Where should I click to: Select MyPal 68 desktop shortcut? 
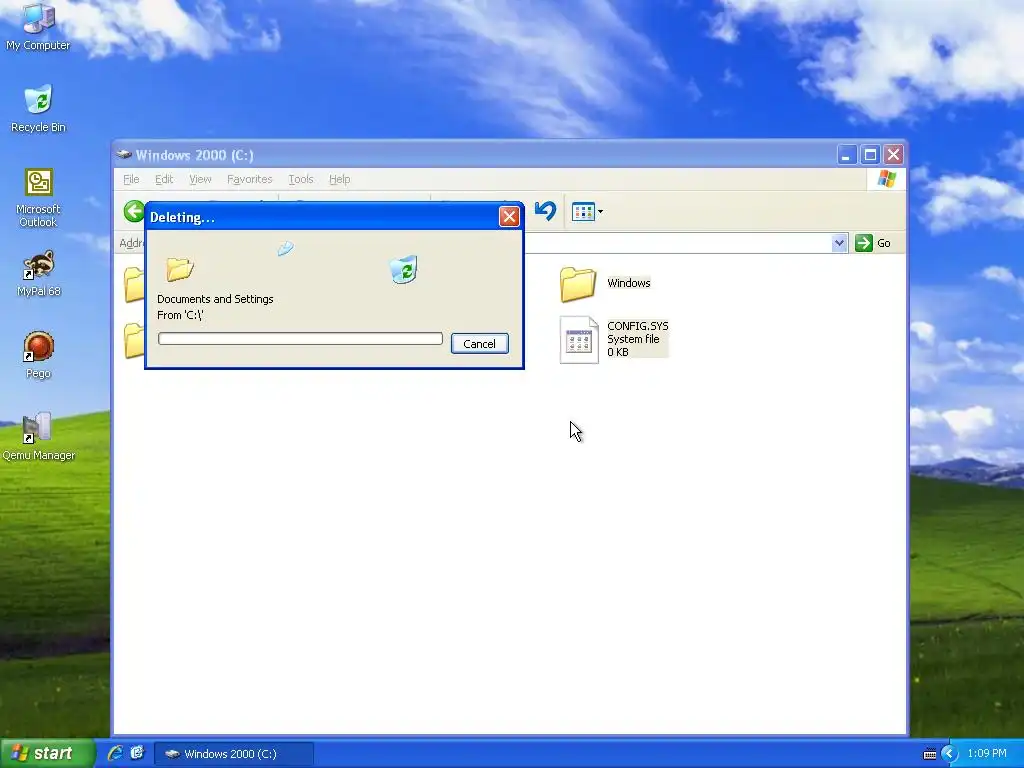[38, 273]
